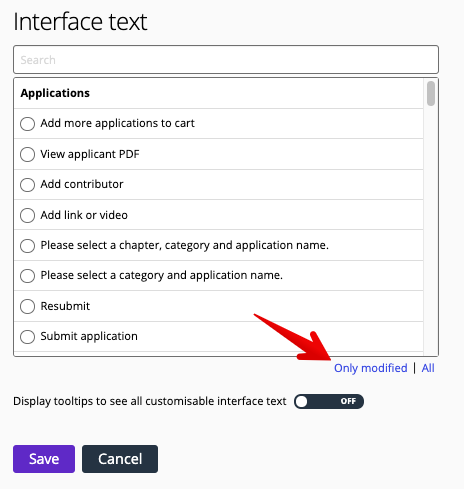Show all entries via the 'All' link

(428, 368)
